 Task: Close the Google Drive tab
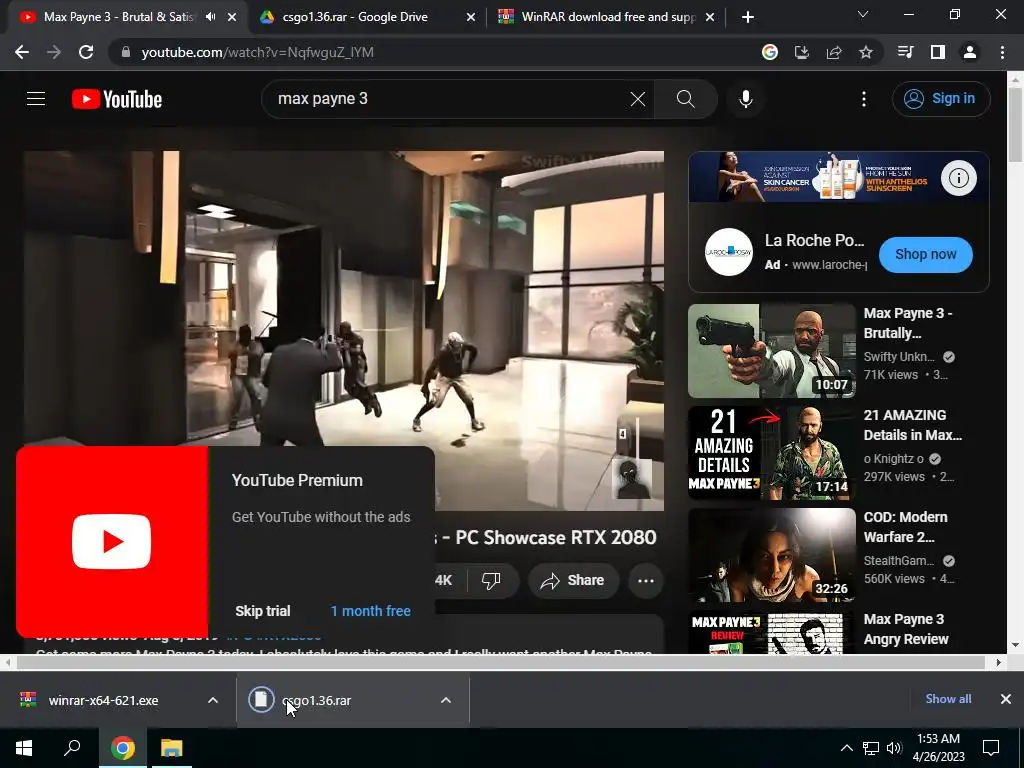pos(471,18)
